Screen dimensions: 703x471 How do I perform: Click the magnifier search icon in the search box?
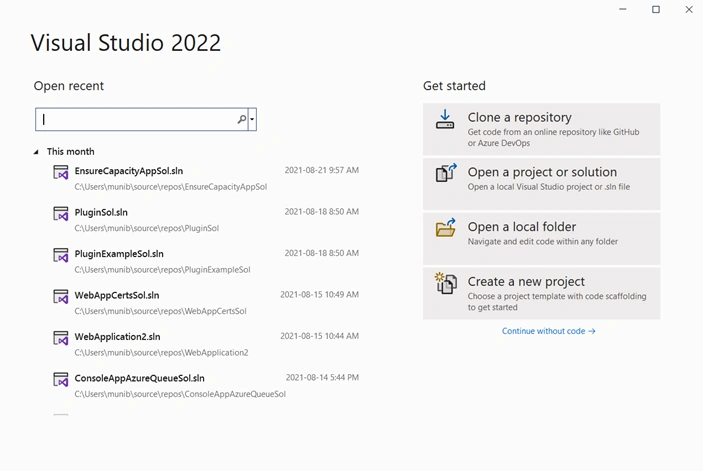click(x=242, y=119)
